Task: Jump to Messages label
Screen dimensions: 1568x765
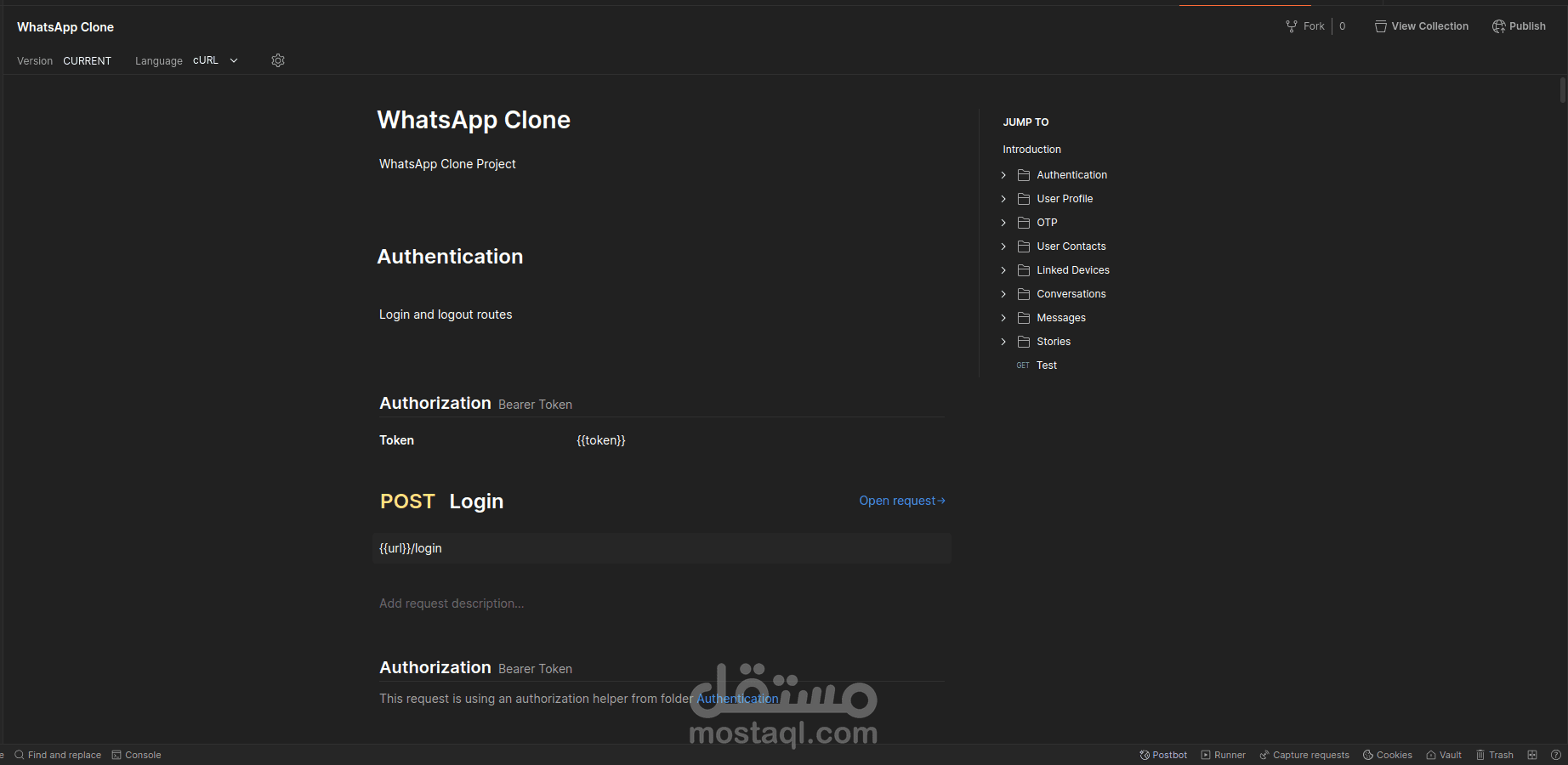Action: tap(1061, 318)
